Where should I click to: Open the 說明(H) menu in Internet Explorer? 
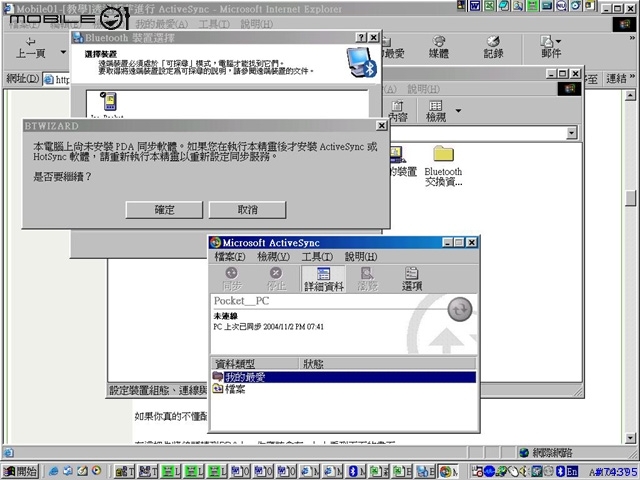click(x=257, y=24)
